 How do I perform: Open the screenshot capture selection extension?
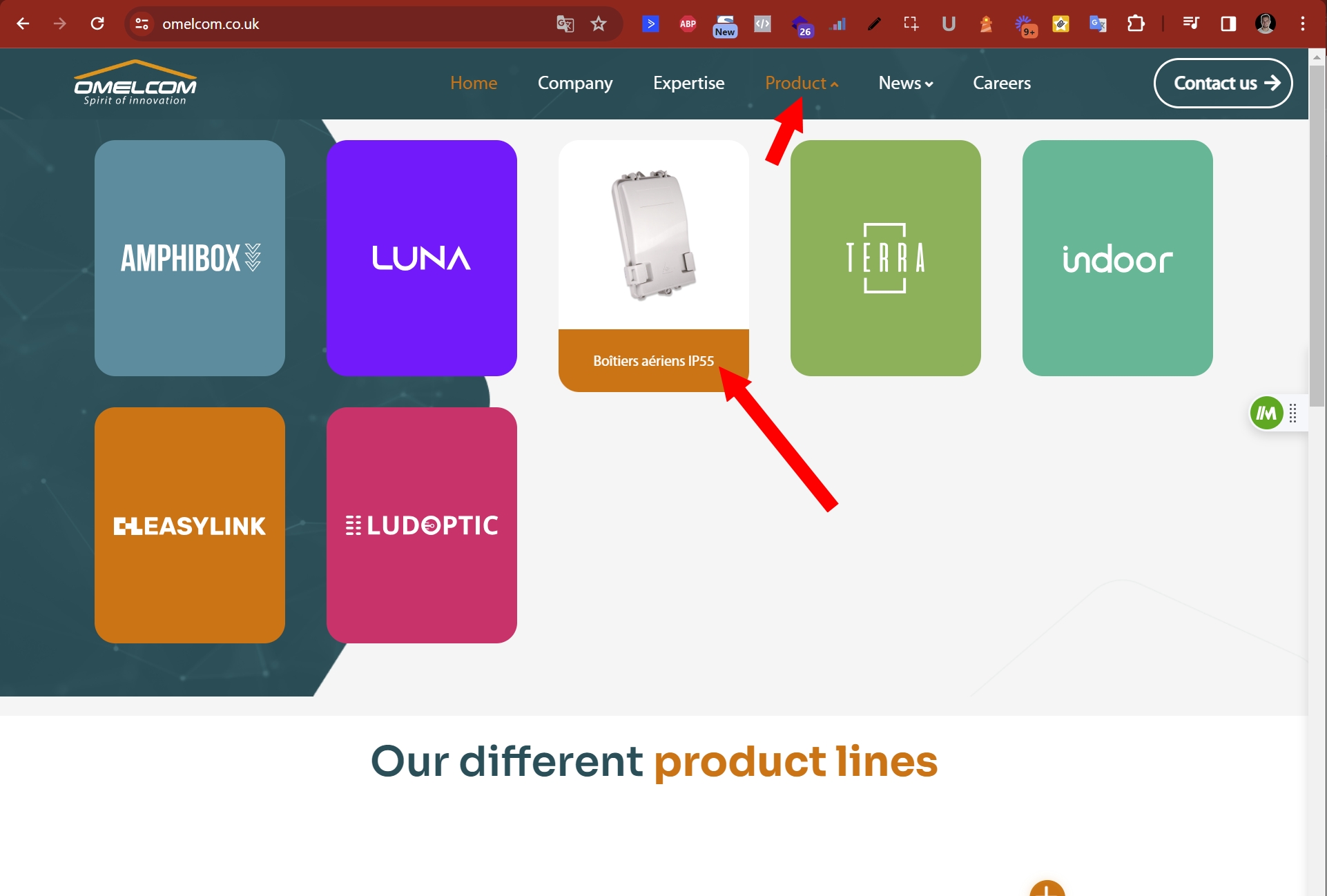pyautogui.click(x=911, y=24)
